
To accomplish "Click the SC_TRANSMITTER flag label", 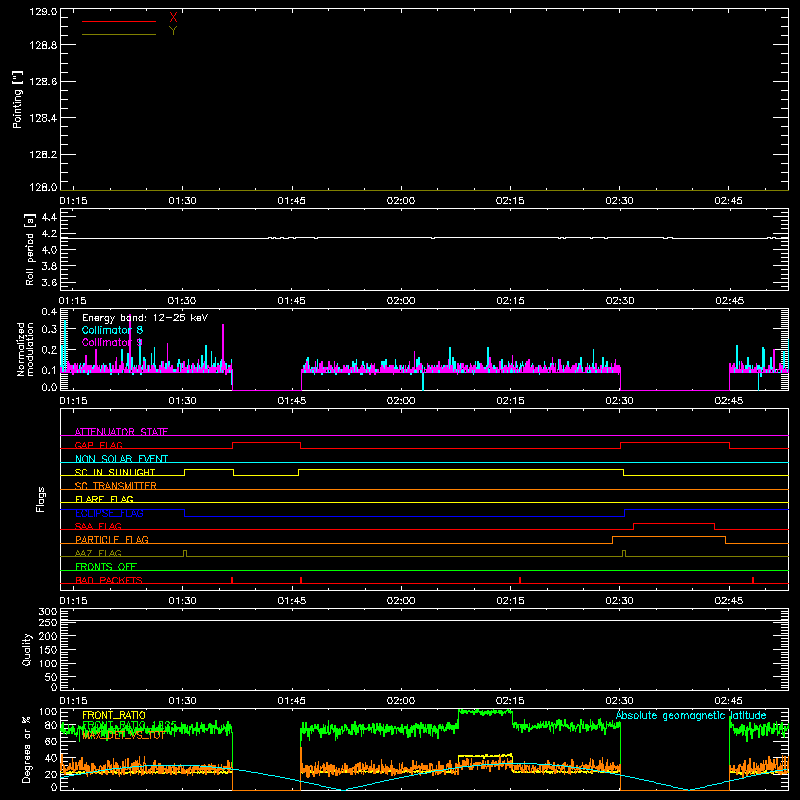I will pyautogui.click(x=115, y=486).
